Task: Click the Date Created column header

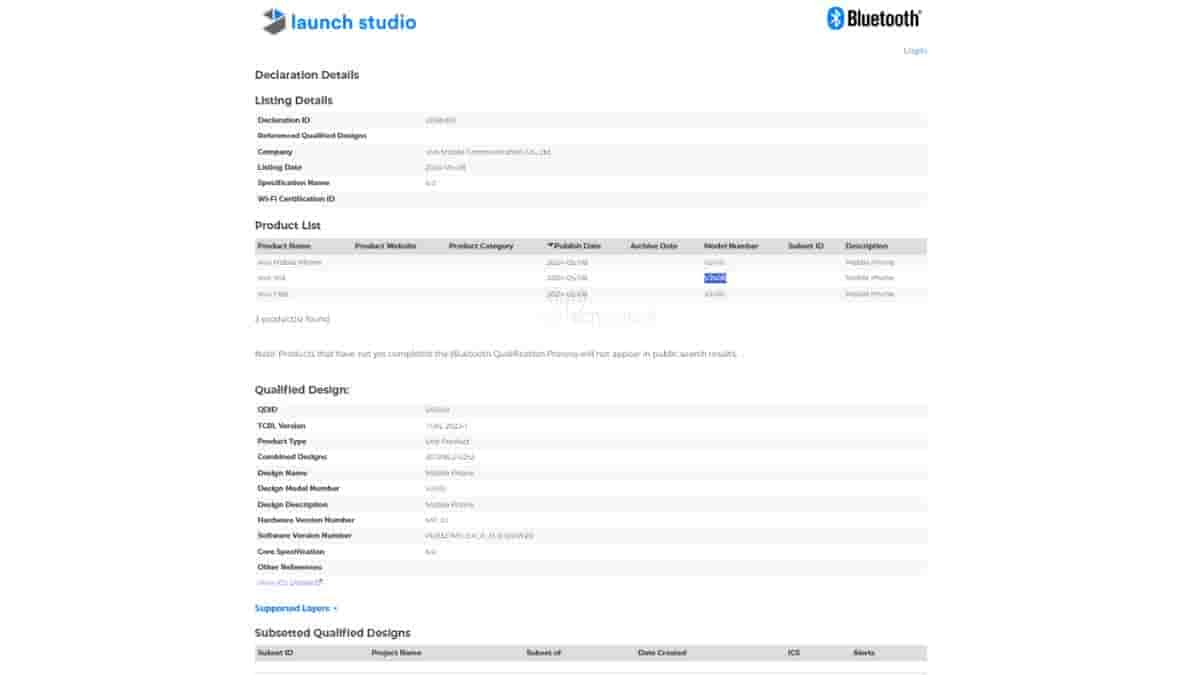Action: point(662,653)
